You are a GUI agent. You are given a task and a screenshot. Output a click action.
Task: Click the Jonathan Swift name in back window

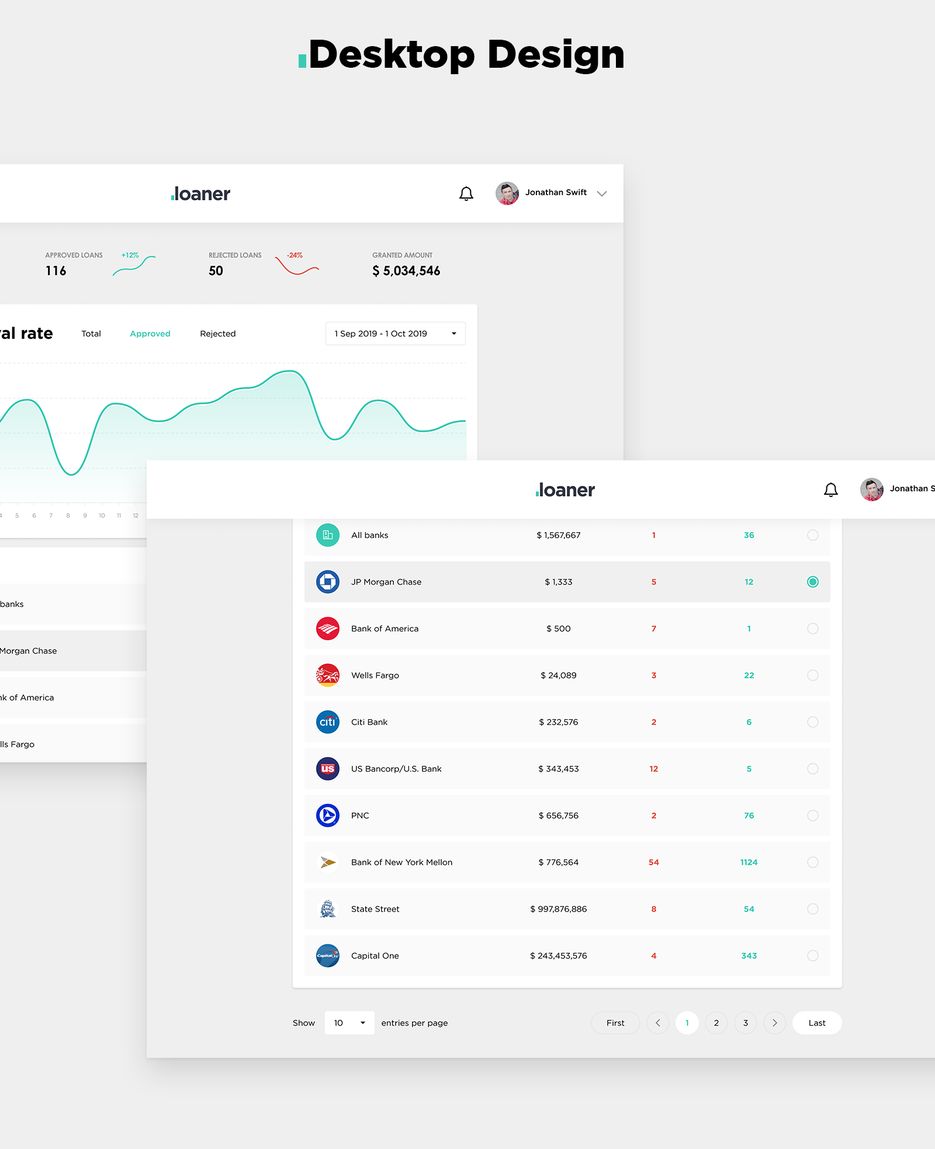point(556,192)
